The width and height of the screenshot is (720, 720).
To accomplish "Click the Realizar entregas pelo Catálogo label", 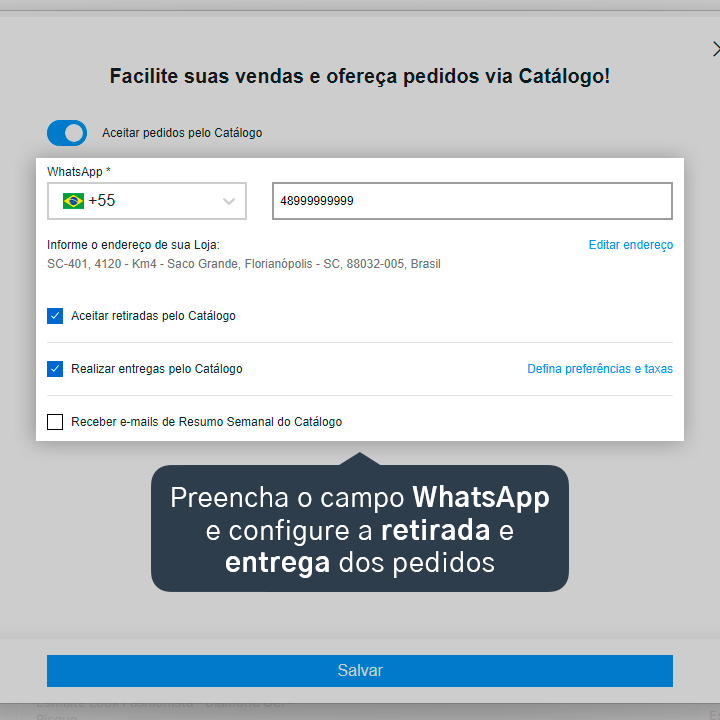I will 157,369.
